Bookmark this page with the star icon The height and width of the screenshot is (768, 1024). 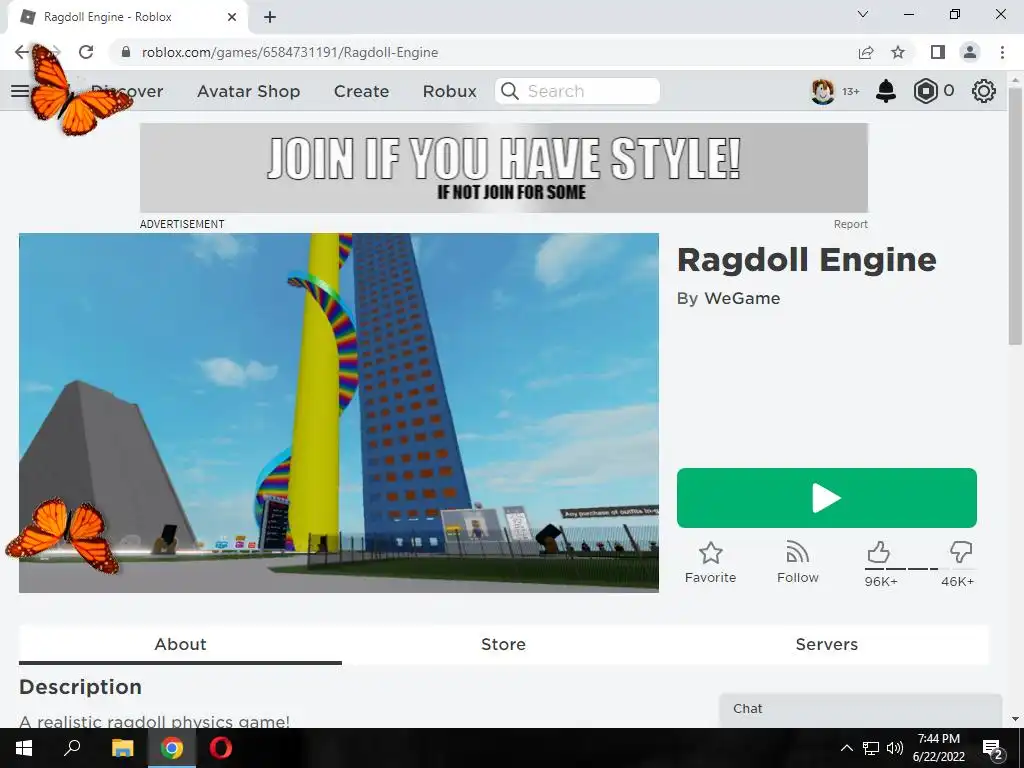899,52
